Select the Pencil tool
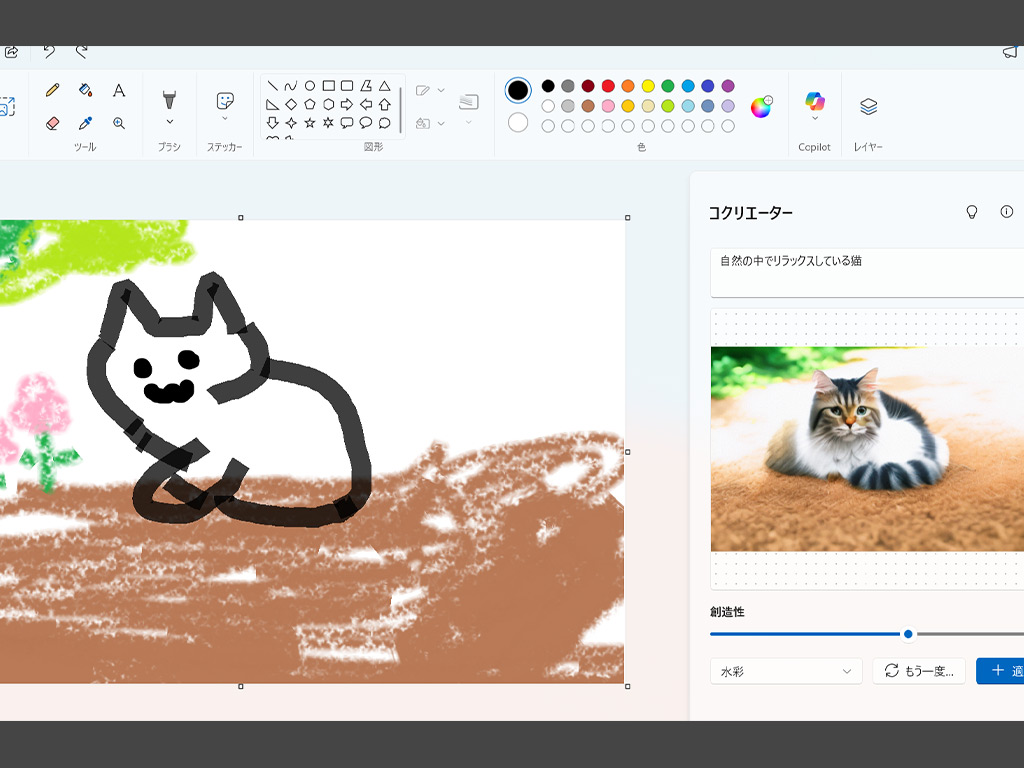Image resolution: width=1024 pixels, height=768 pixels. click(x=53, y=90)
